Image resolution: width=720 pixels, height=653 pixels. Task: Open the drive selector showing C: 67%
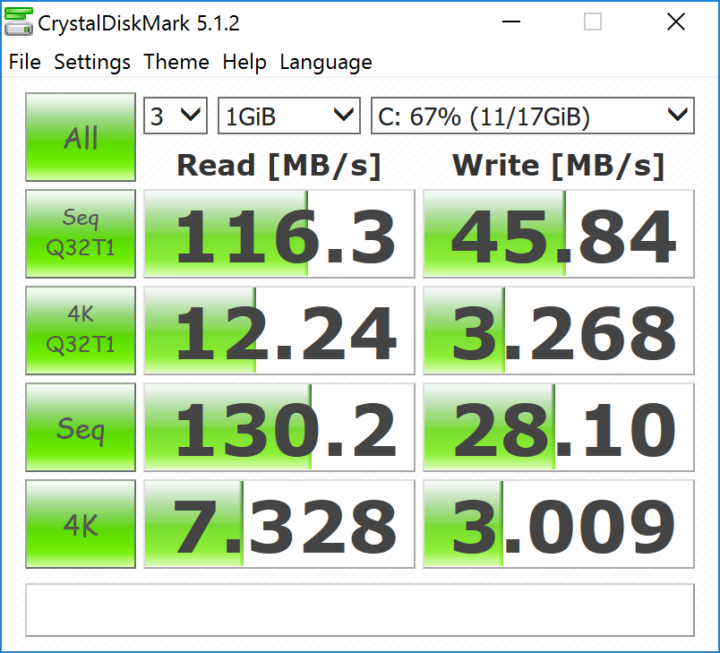[x=531, y=116]
